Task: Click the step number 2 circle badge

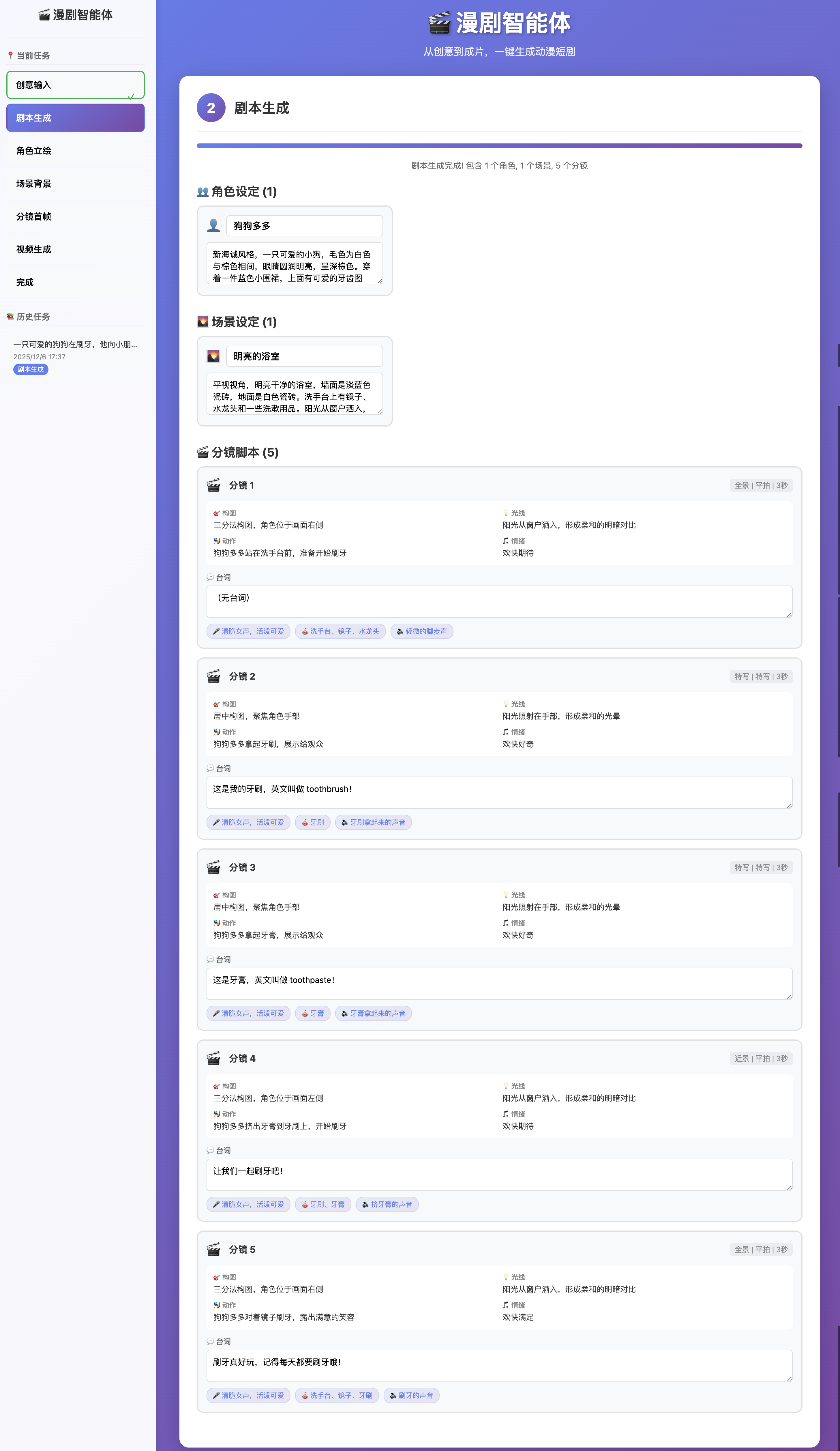Action: pos(211,108)
